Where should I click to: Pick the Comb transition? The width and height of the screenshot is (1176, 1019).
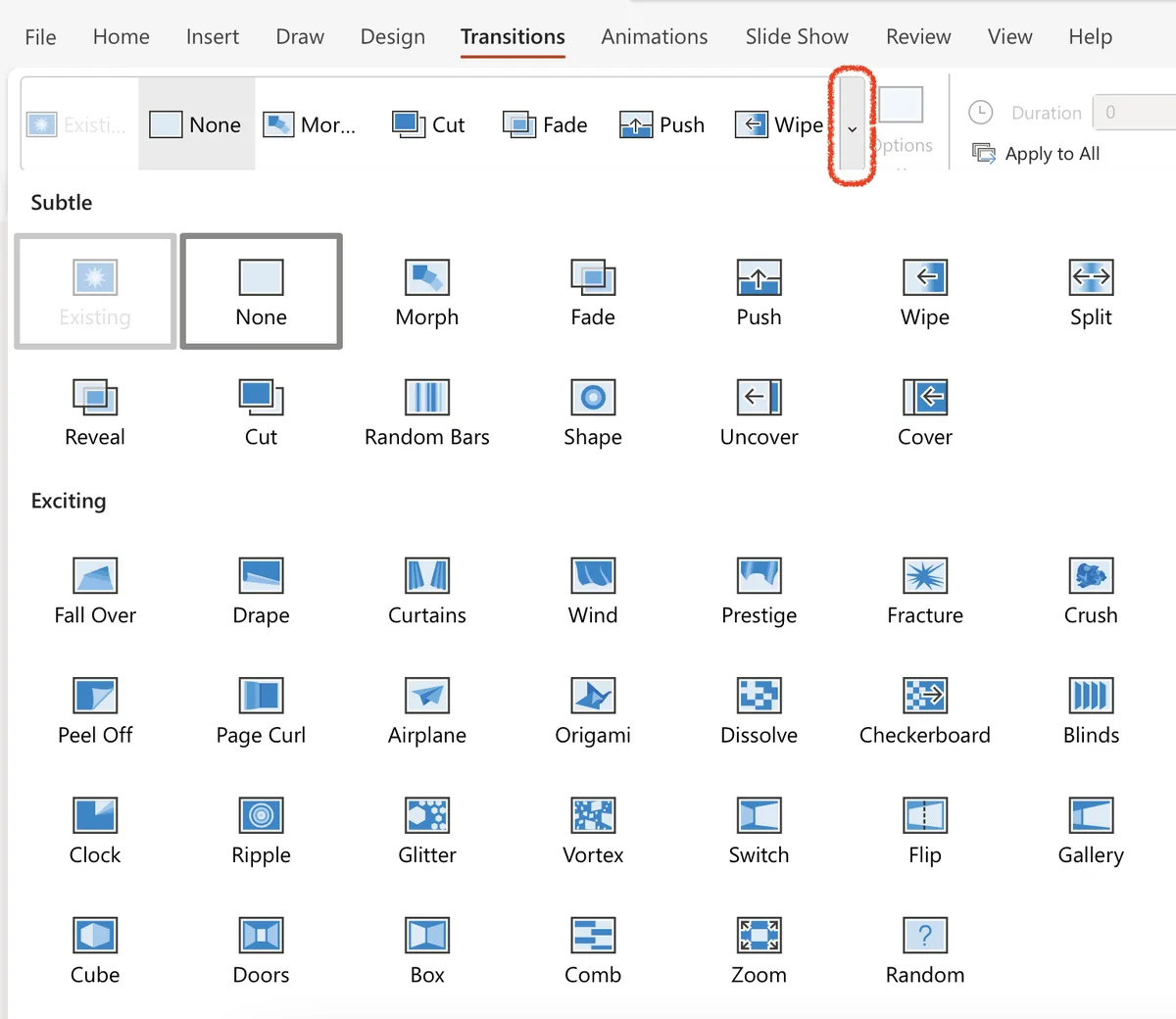pyautogui.click(x=593, y=951)
